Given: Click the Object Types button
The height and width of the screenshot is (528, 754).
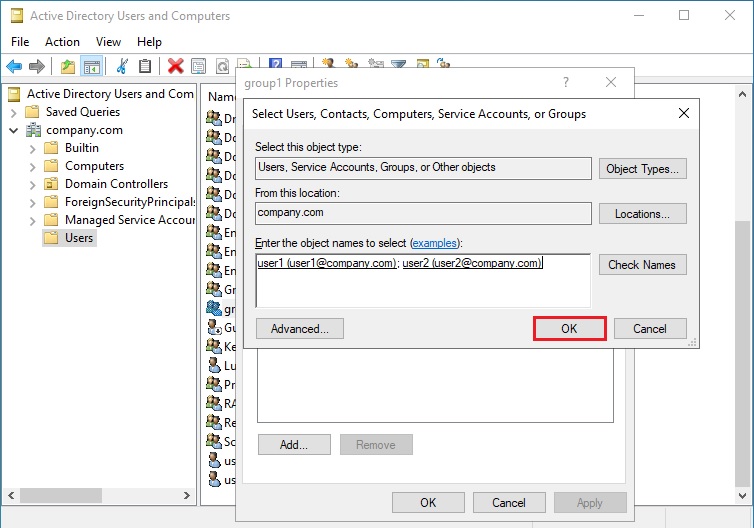Looking at the screenshot, I should point(642,169).
